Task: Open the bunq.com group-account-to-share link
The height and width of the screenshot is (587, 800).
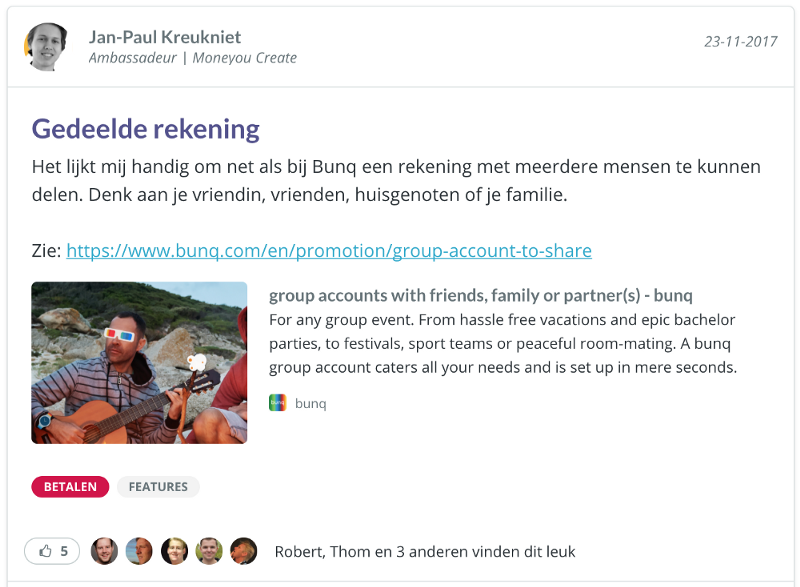Action: pos(329,250)
